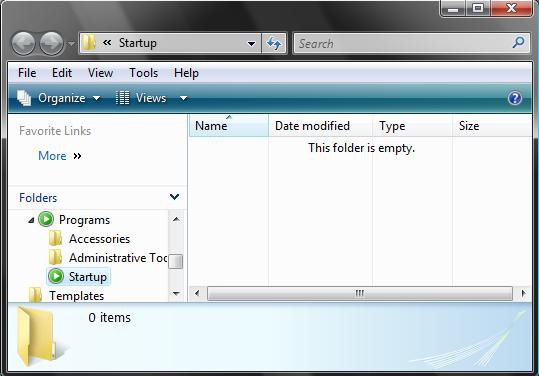539x376 pixels.
Task: Open the View menu
Action: pos(100,73)
